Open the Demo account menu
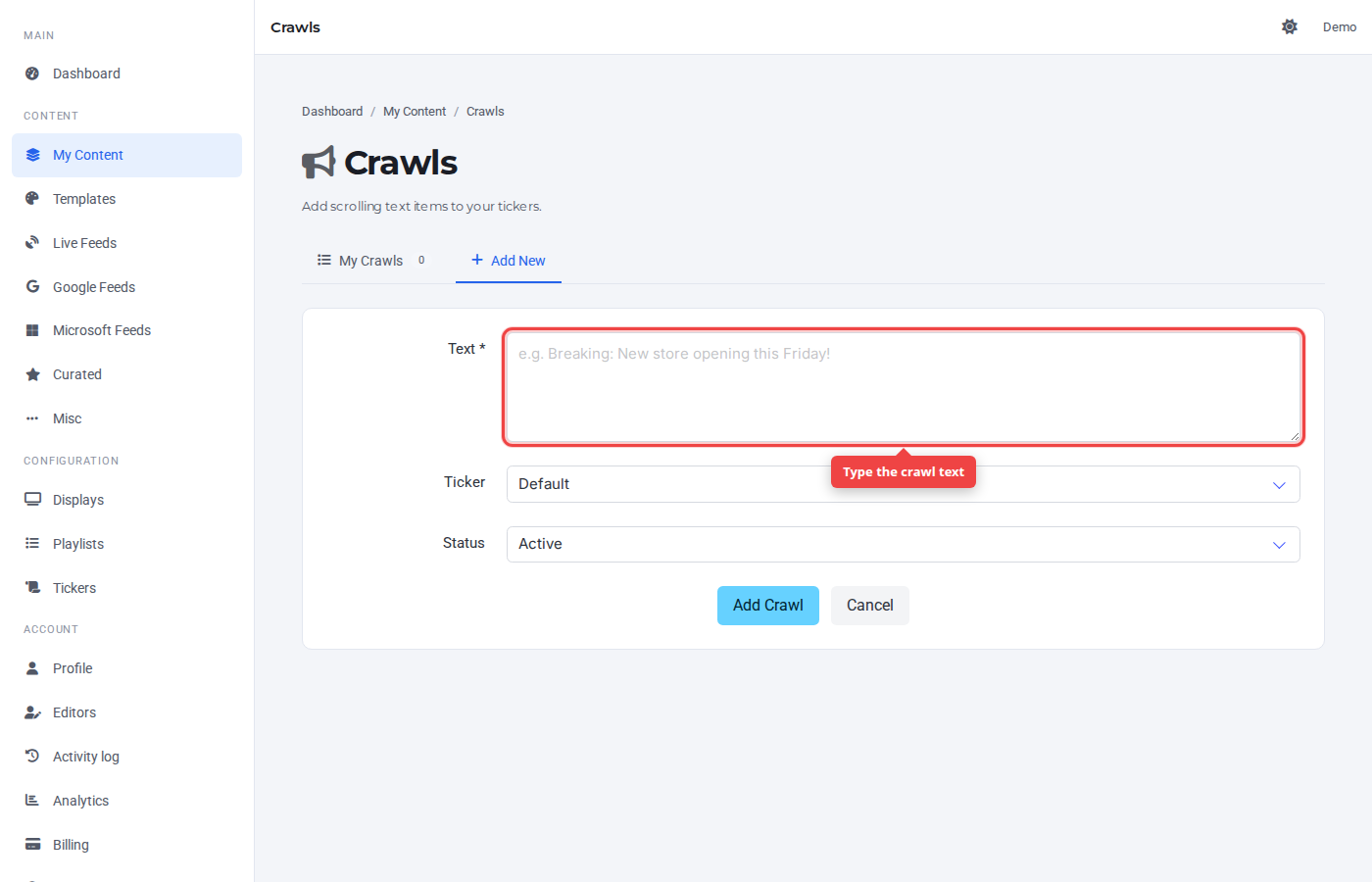 coord(1340,26)
